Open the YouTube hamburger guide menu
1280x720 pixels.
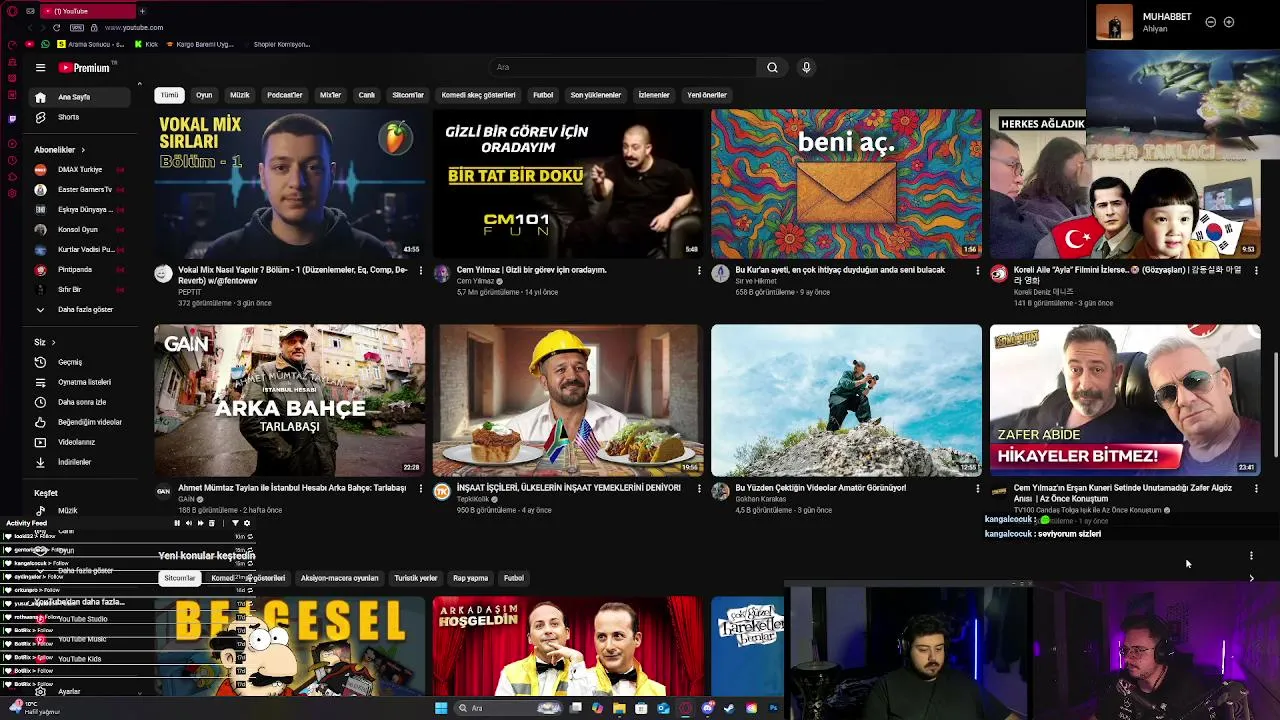click(40, 68)
